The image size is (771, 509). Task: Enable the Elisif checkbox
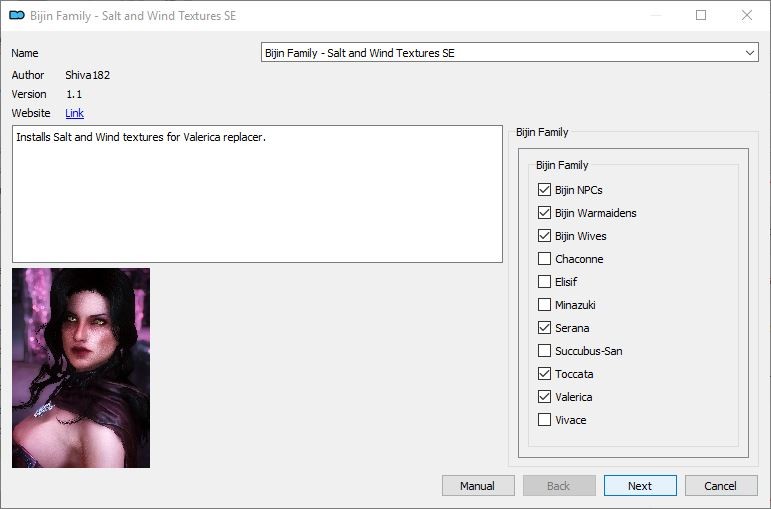click(544, 282)
